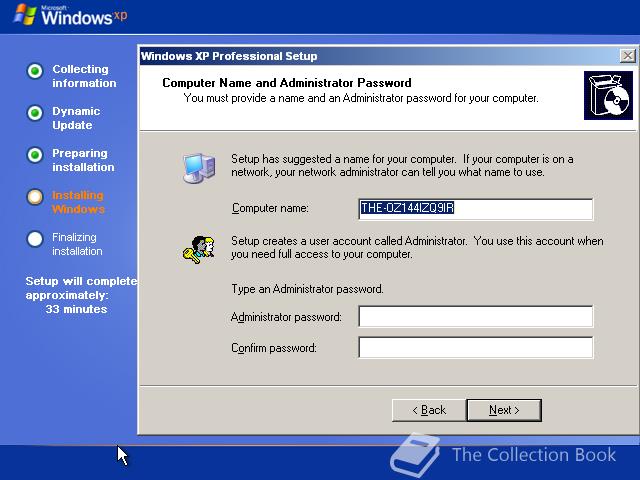The image size is (640, 480).
Task: Click the "Collecting information" step text
Action: pyautogui.click(x=84, y=76)
